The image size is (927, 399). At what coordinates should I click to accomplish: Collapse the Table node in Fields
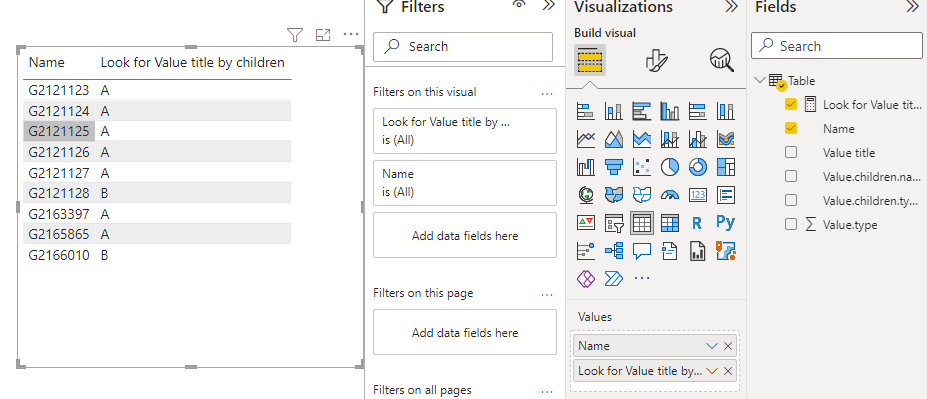(760, 80)
